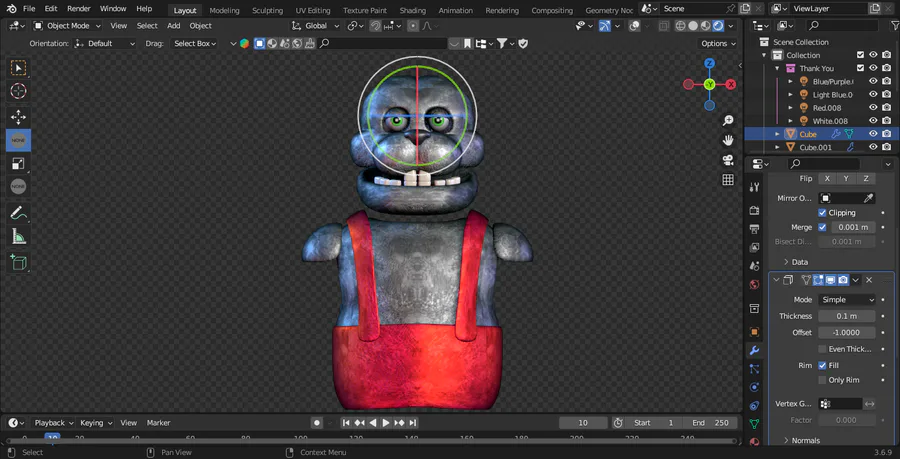The image size is (900, 459).
Task: Switch to the Sculpting workspace tab
Action: [x=267, y=10]
